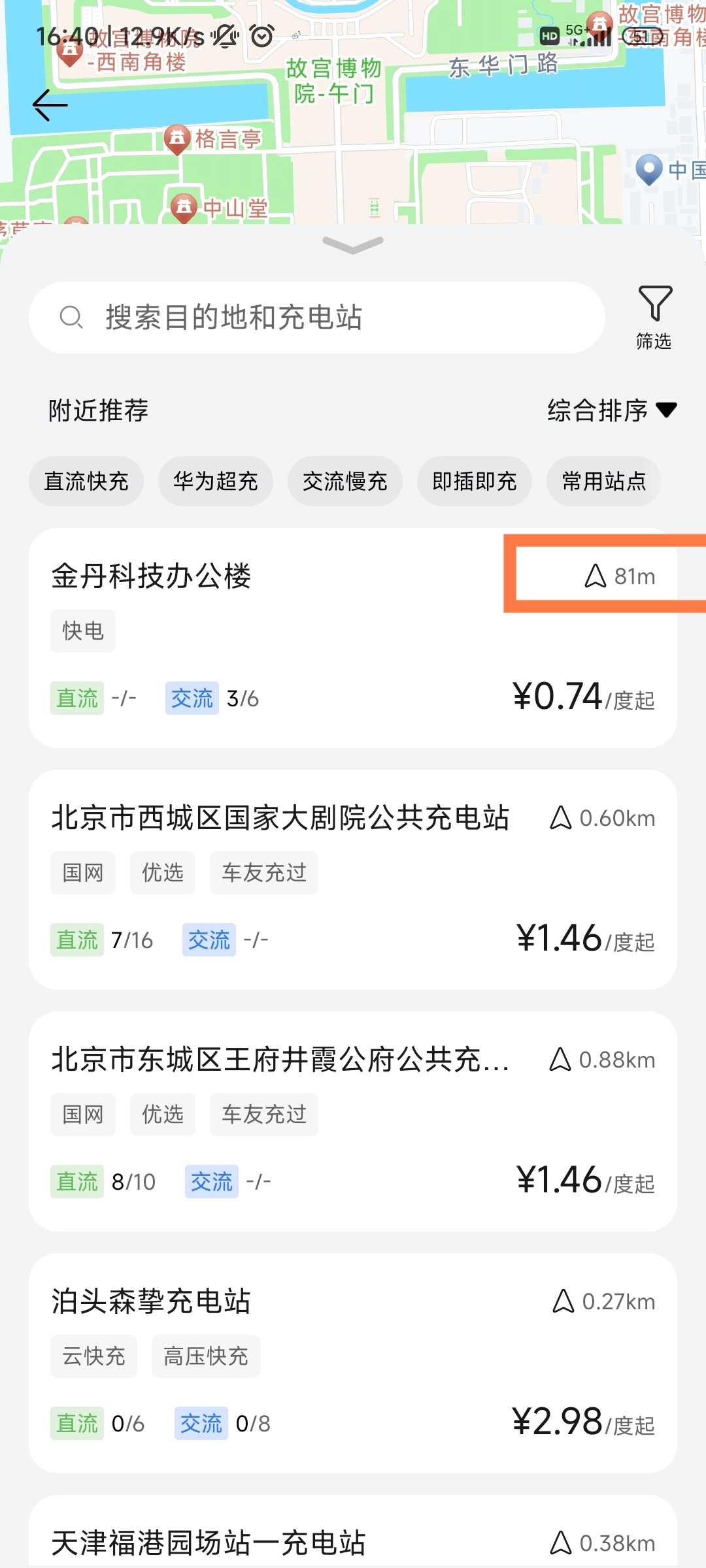This screenshot has width=706, height=1568.
Task: Tap navigation arrow next to 0.60km
Action: click(x=561, y=817)
